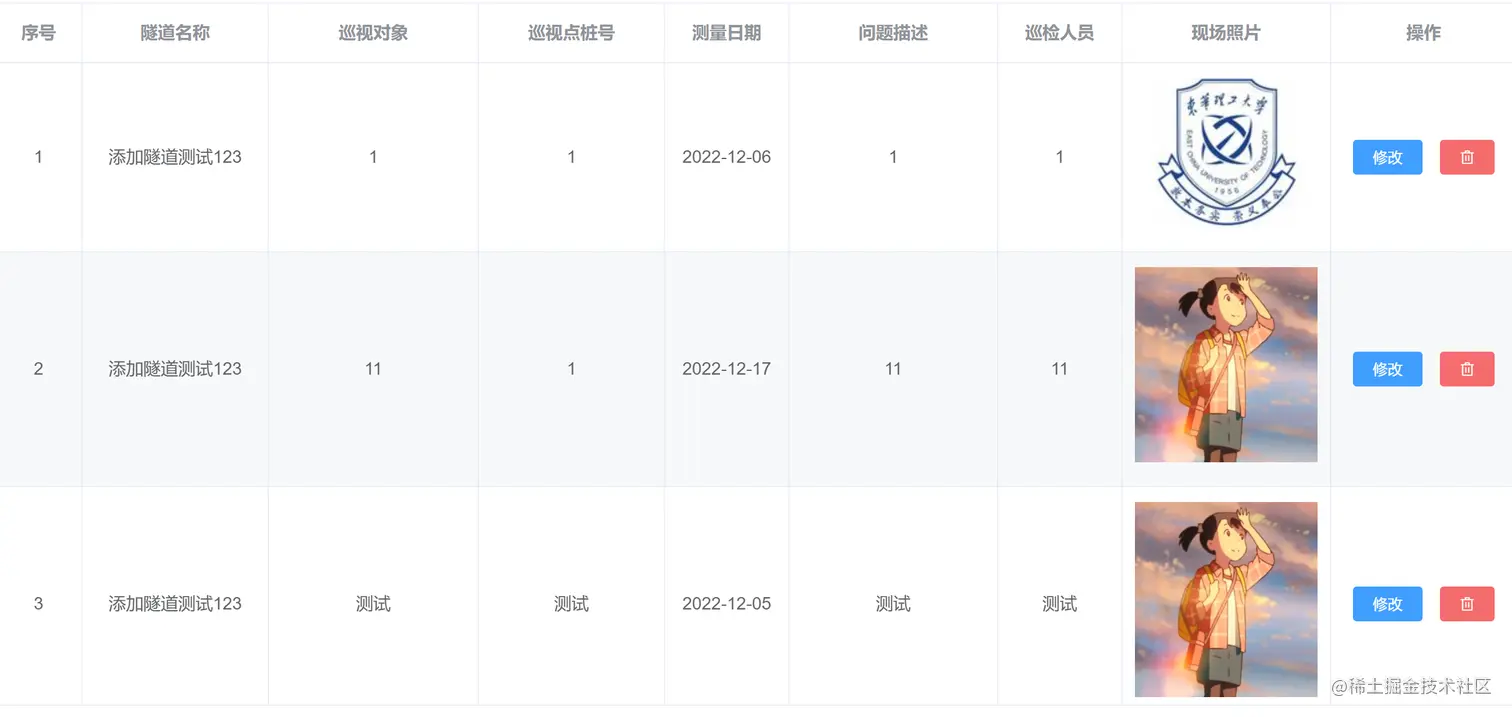Click serial number 2 cell
Screen dimensions: 1512x717
38,369
